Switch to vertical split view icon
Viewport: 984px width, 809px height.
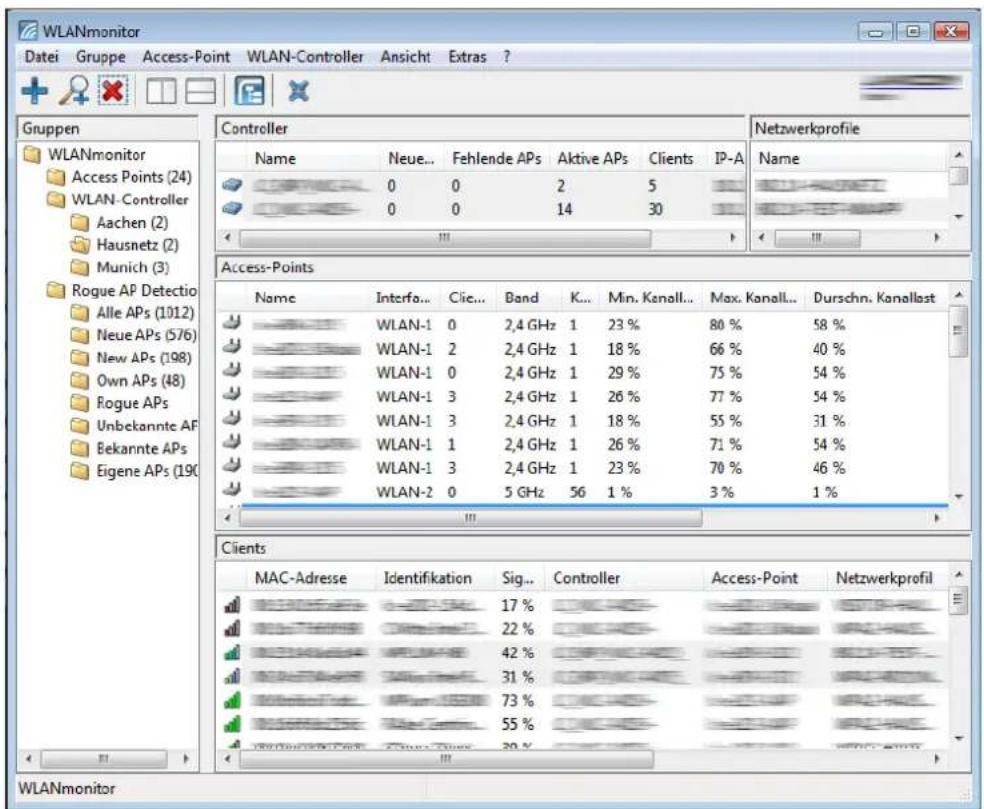click(x=161, y=92)
